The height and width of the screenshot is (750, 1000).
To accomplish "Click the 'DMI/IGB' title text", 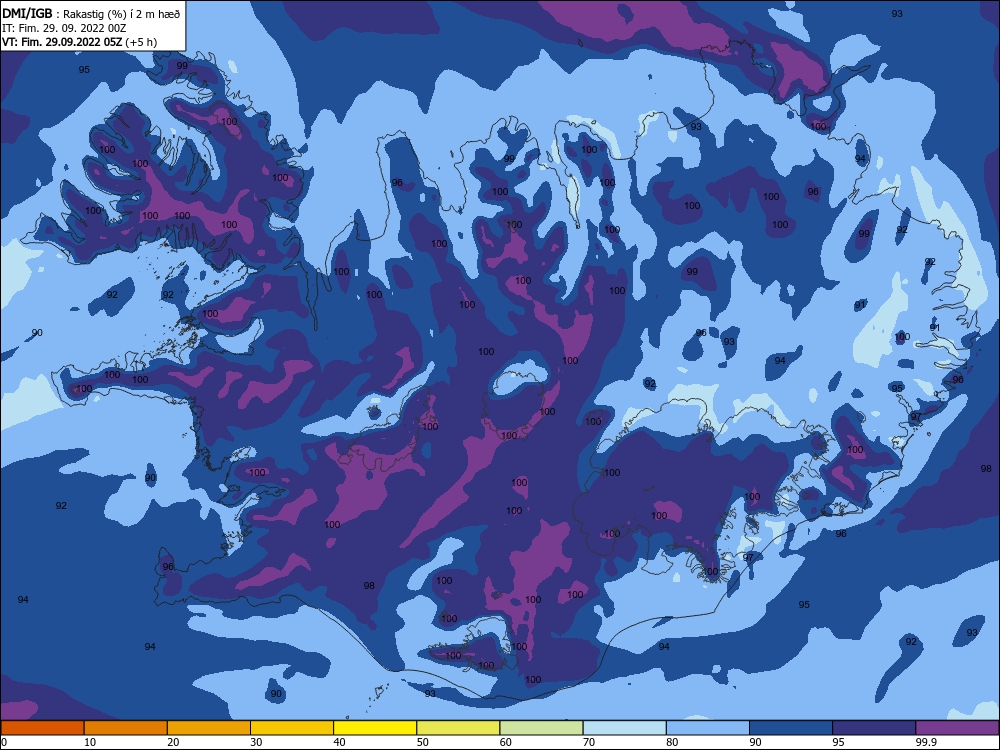I will (27, 14).
